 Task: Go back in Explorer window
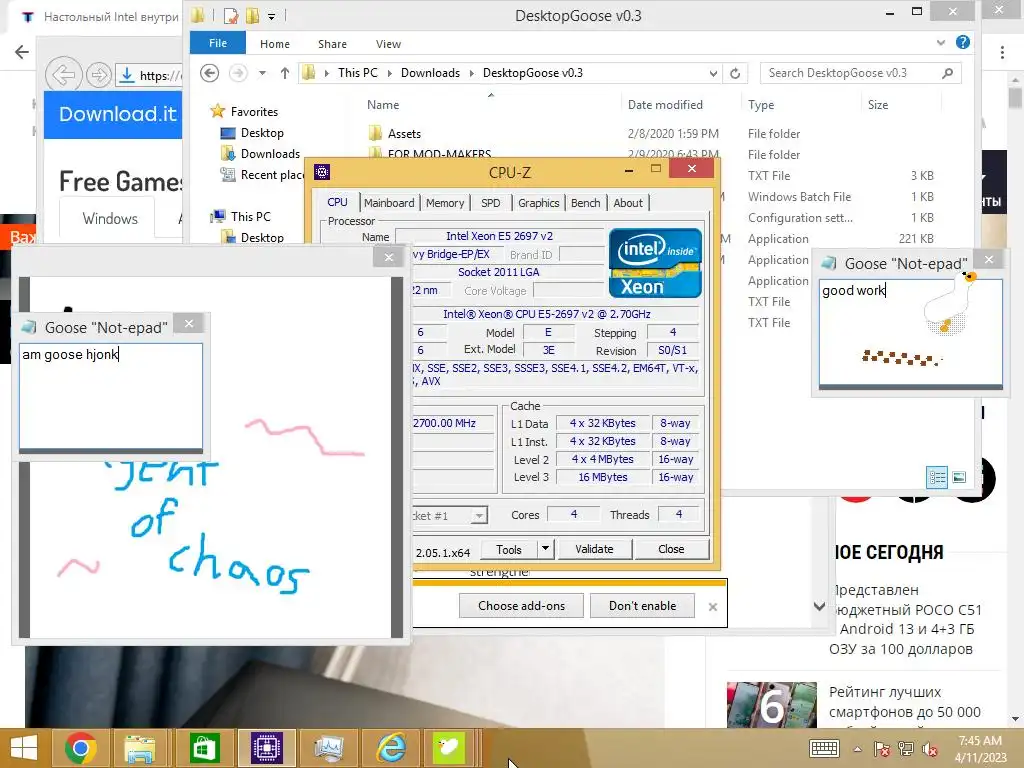pos(210,72)
